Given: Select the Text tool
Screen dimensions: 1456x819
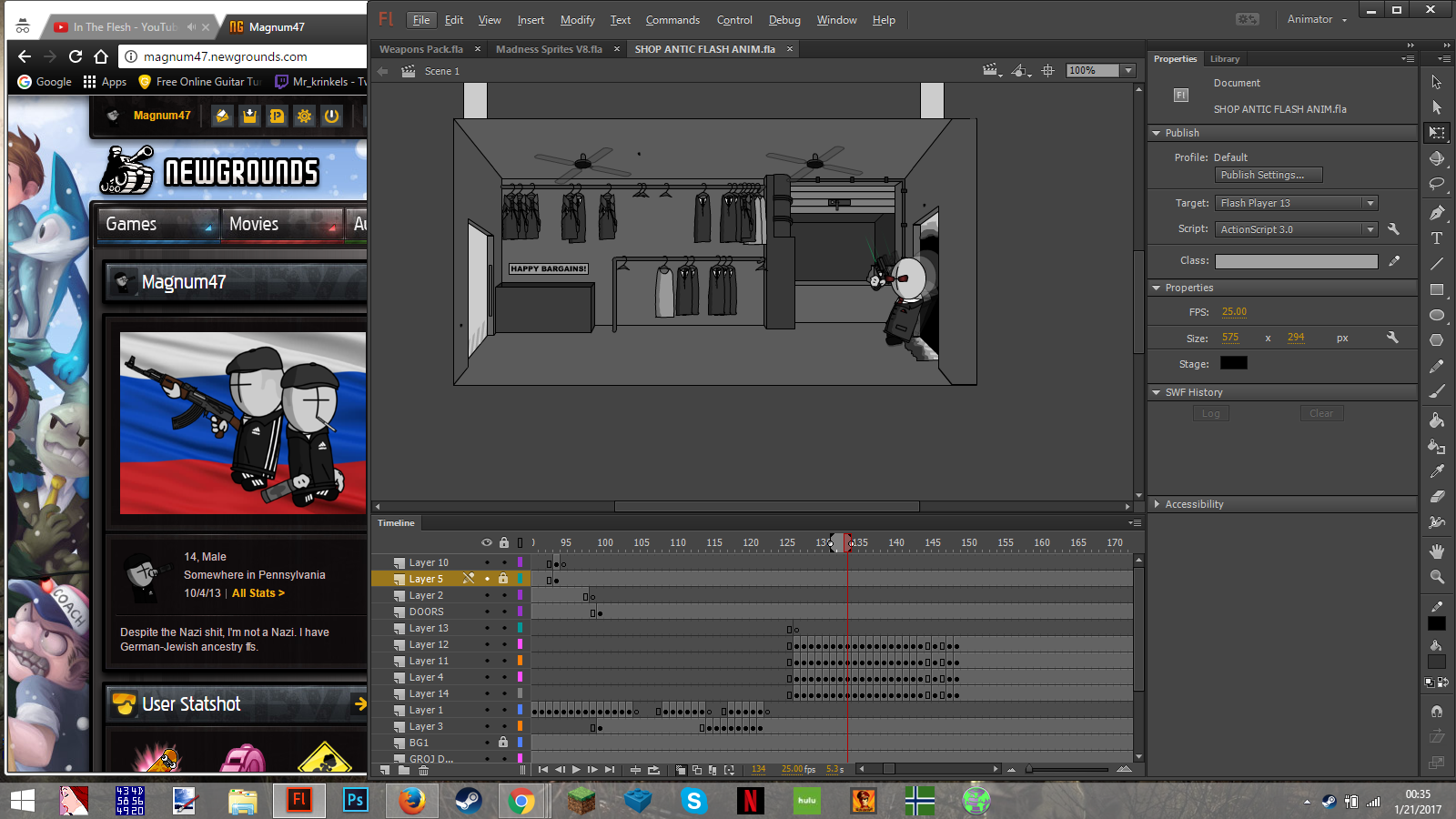Looking at the screenshot, I should 1437,238.
